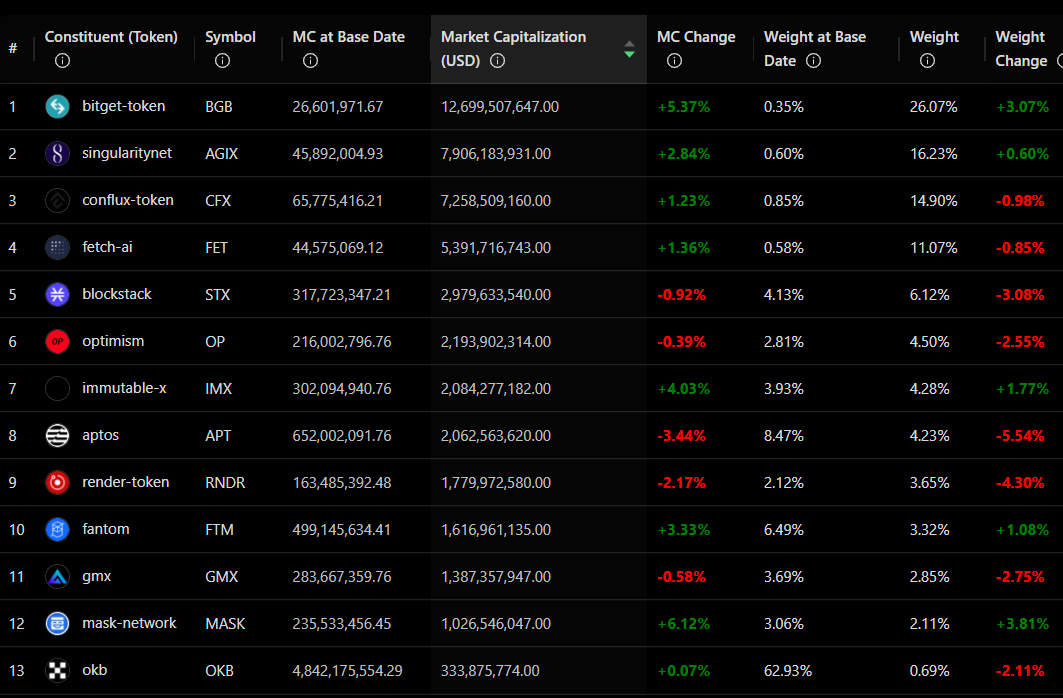Click the conflux-token logo icon
Screen dimensions: 1063x698
click(x=58, y=201)
